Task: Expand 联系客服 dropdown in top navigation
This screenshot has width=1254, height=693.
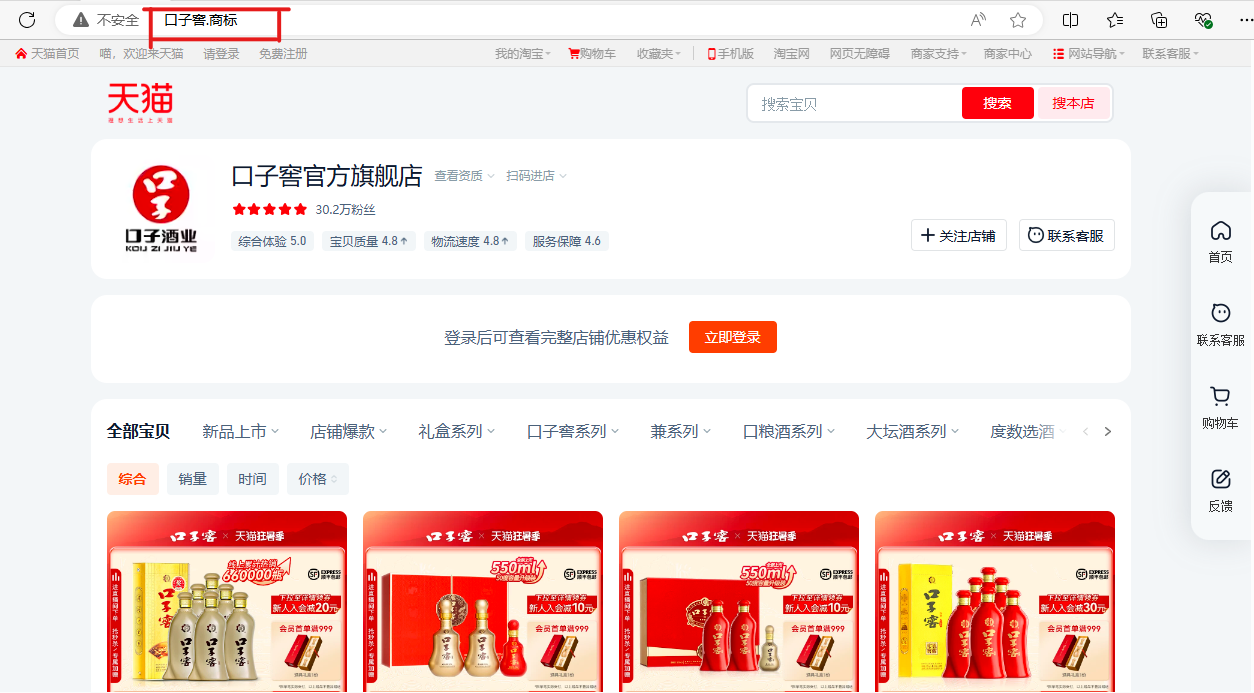Action: click(1170, 54)
